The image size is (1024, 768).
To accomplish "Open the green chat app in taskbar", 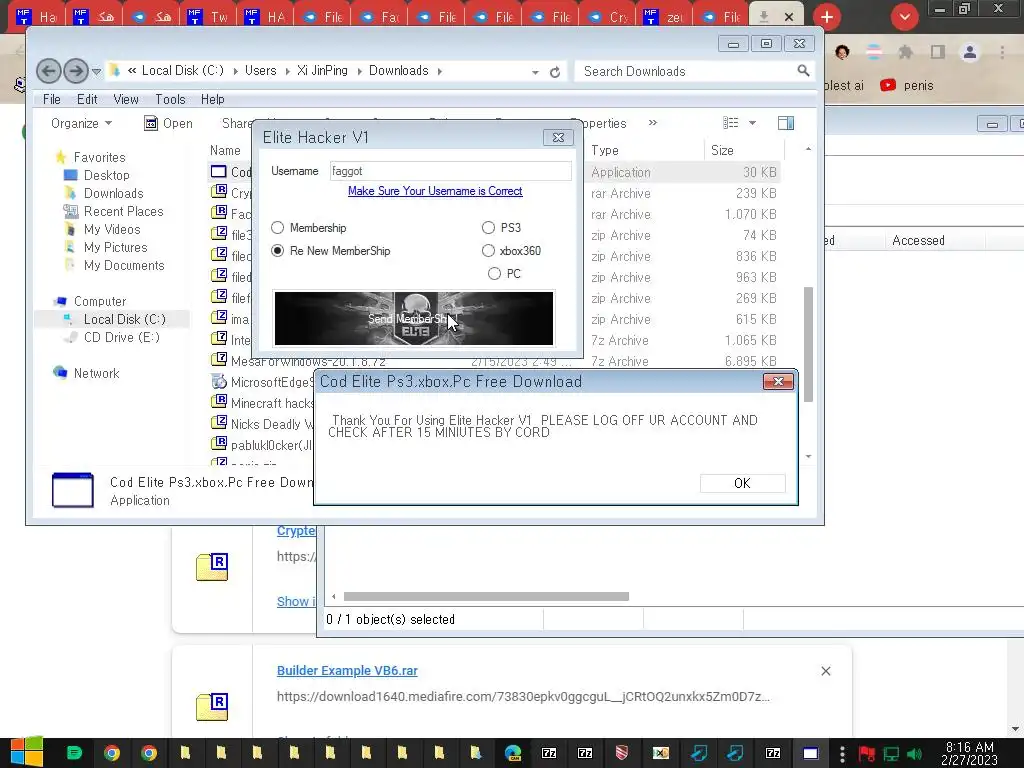I will click(74, 753).
